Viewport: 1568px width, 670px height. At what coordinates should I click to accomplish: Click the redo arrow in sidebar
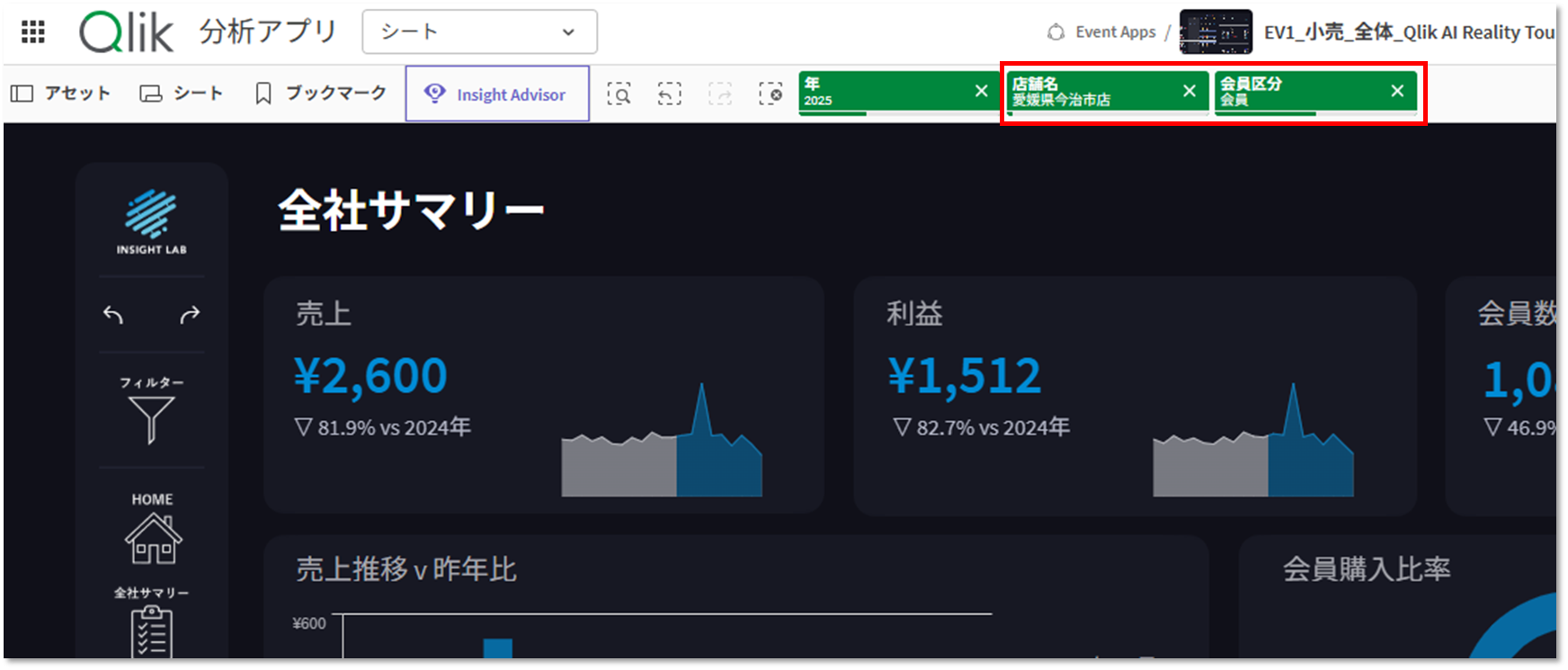190,315
